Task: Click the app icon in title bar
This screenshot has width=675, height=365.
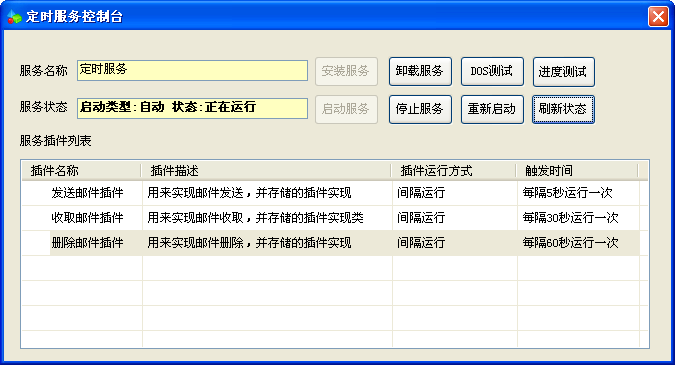Action: coord(14,17)
